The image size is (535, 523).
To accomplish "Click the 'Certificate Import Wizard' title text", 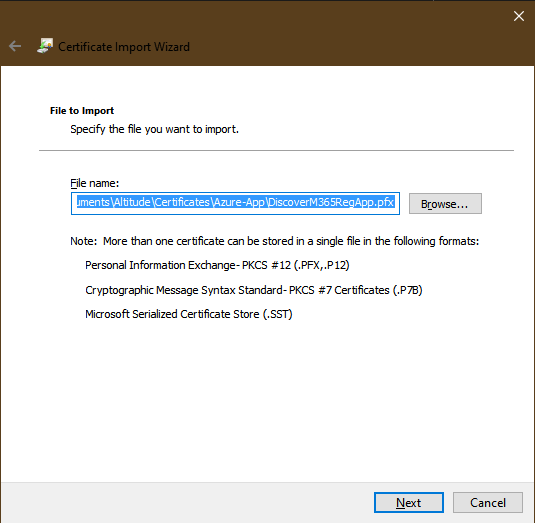I will (x=124, y=47).
